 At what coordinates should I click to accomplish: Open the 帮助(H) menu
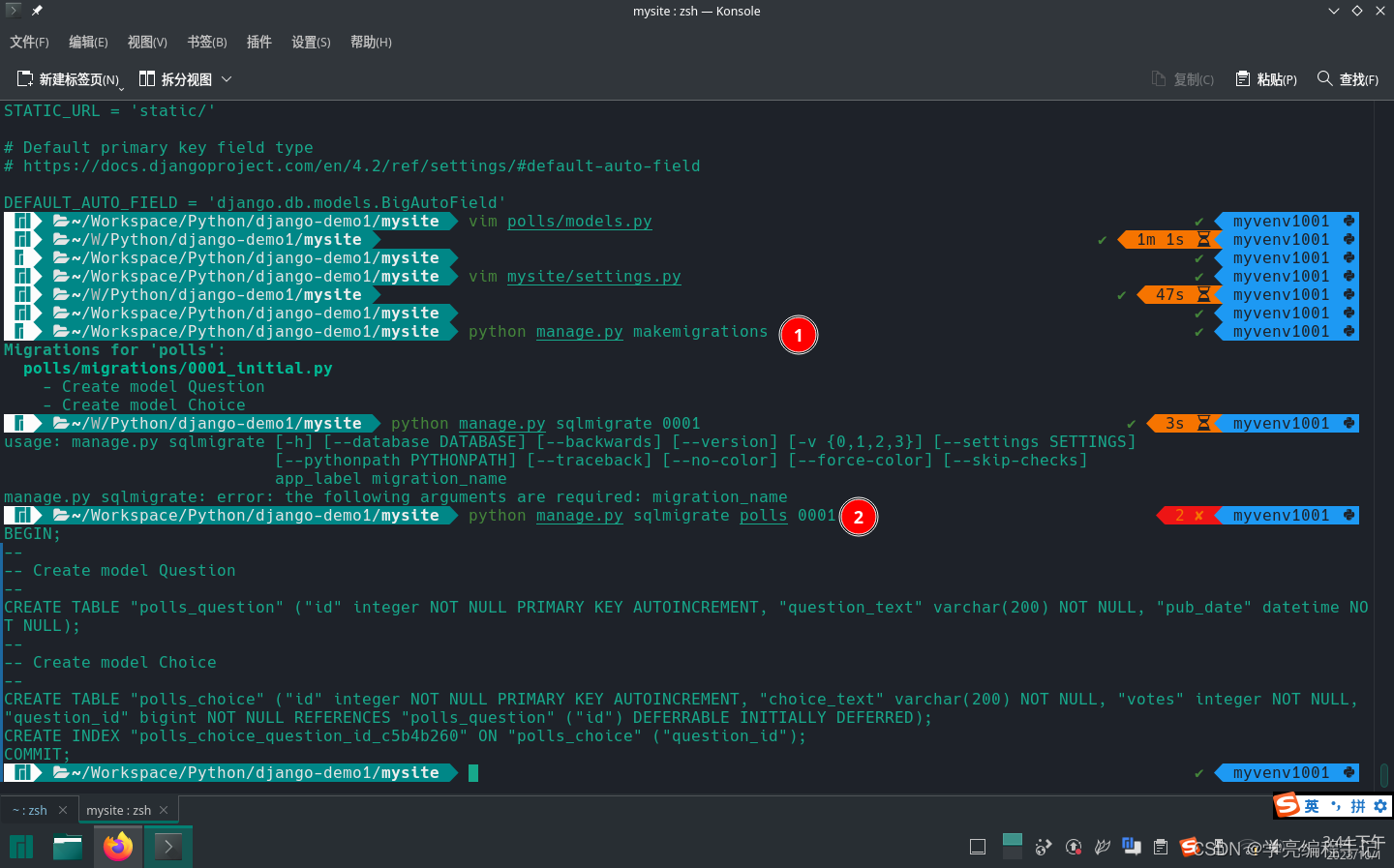[371, 42]
